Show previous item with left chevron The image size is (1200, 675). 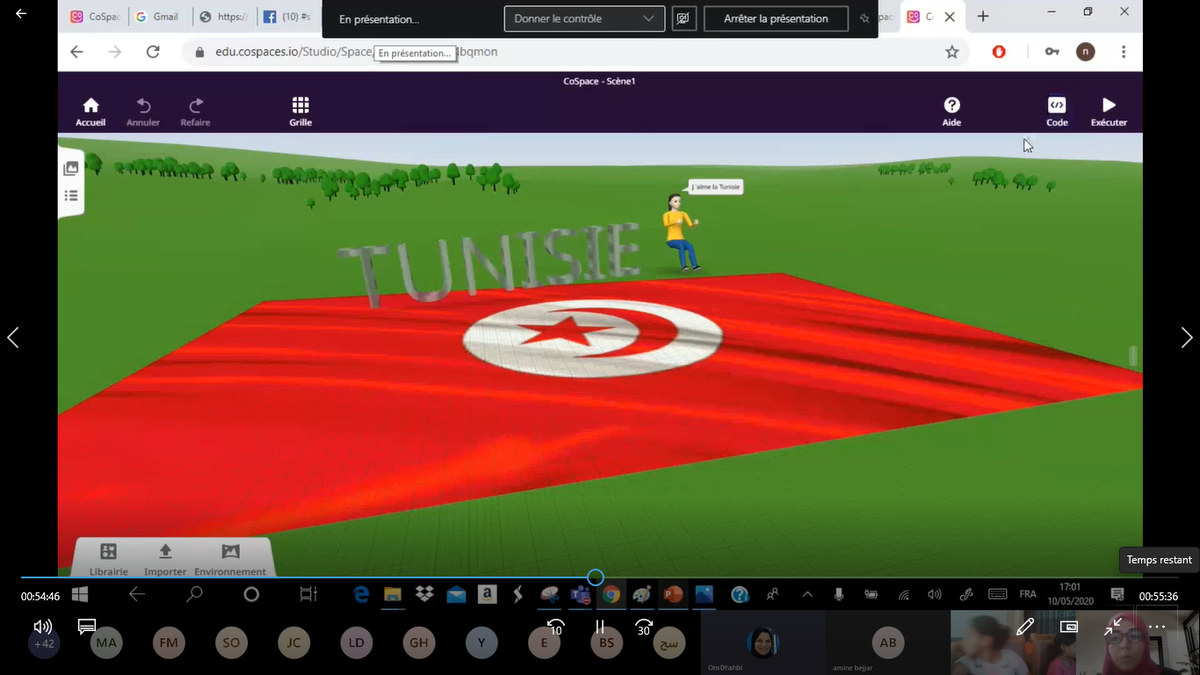coord(13,338)
